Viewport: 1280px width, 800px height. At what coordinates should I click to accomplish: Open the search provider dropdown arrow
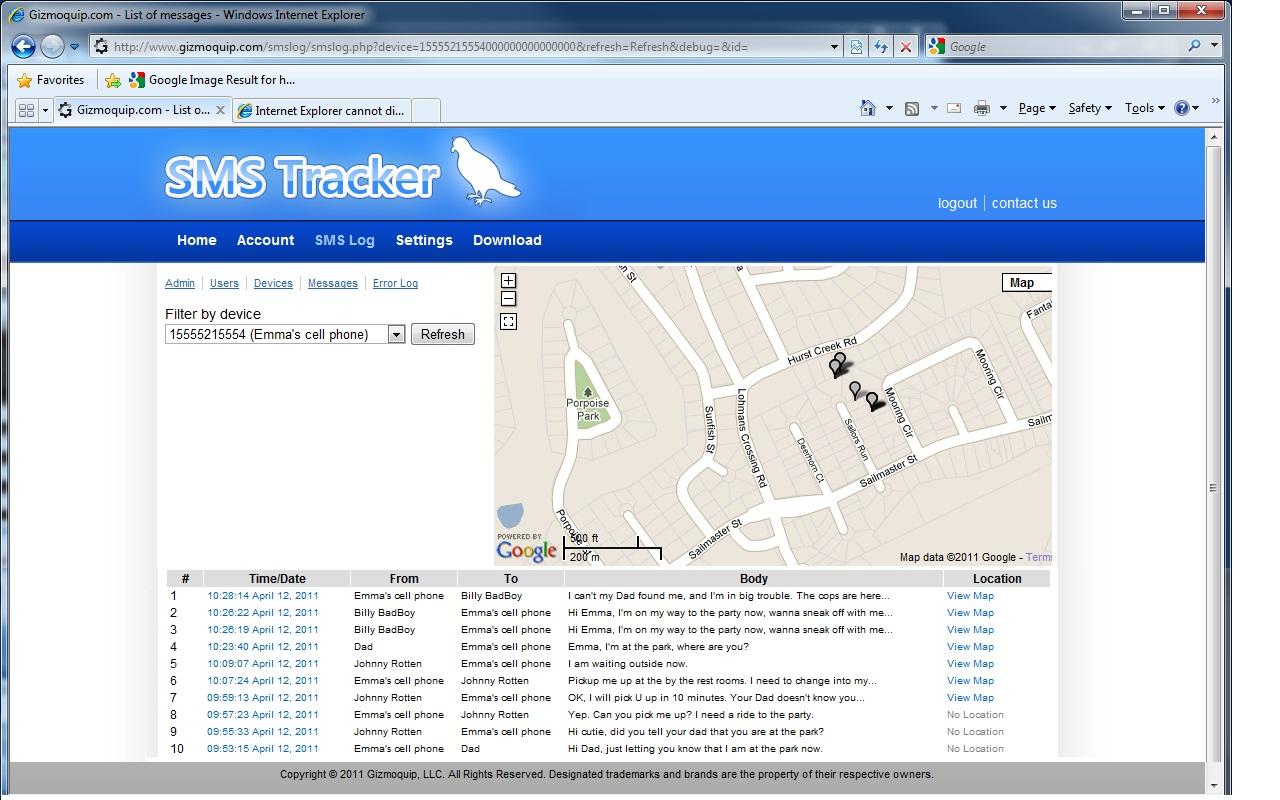tap(1215, 46)
